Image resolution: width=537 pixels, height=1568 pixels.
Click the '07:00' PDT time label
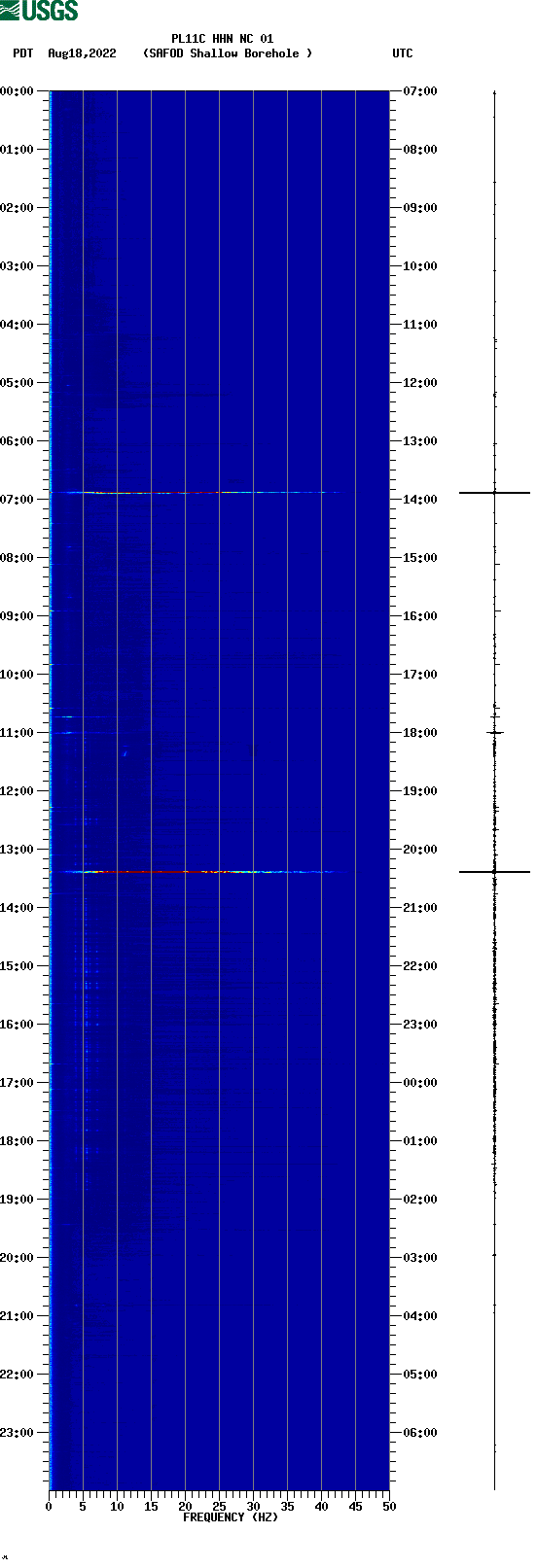pyautogui.click(x=17, y=500)
